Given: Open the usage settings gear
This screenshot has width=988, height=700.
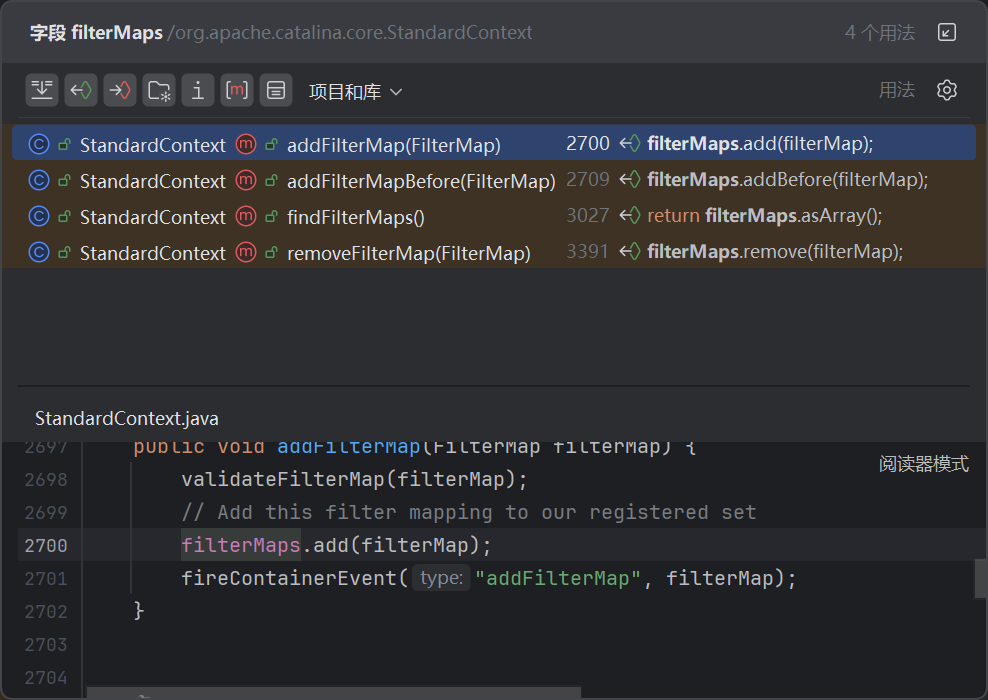Looking at the screenshot, I should 947,90.
